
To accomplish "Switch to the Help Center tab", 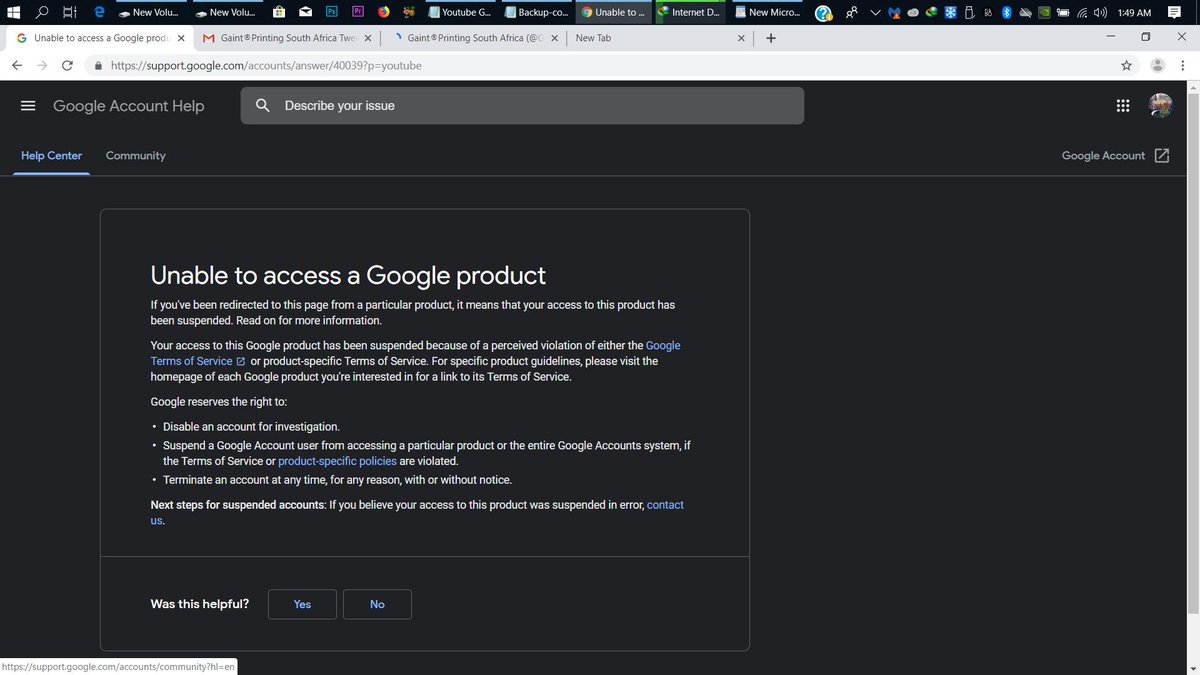I will click(52, 156).
